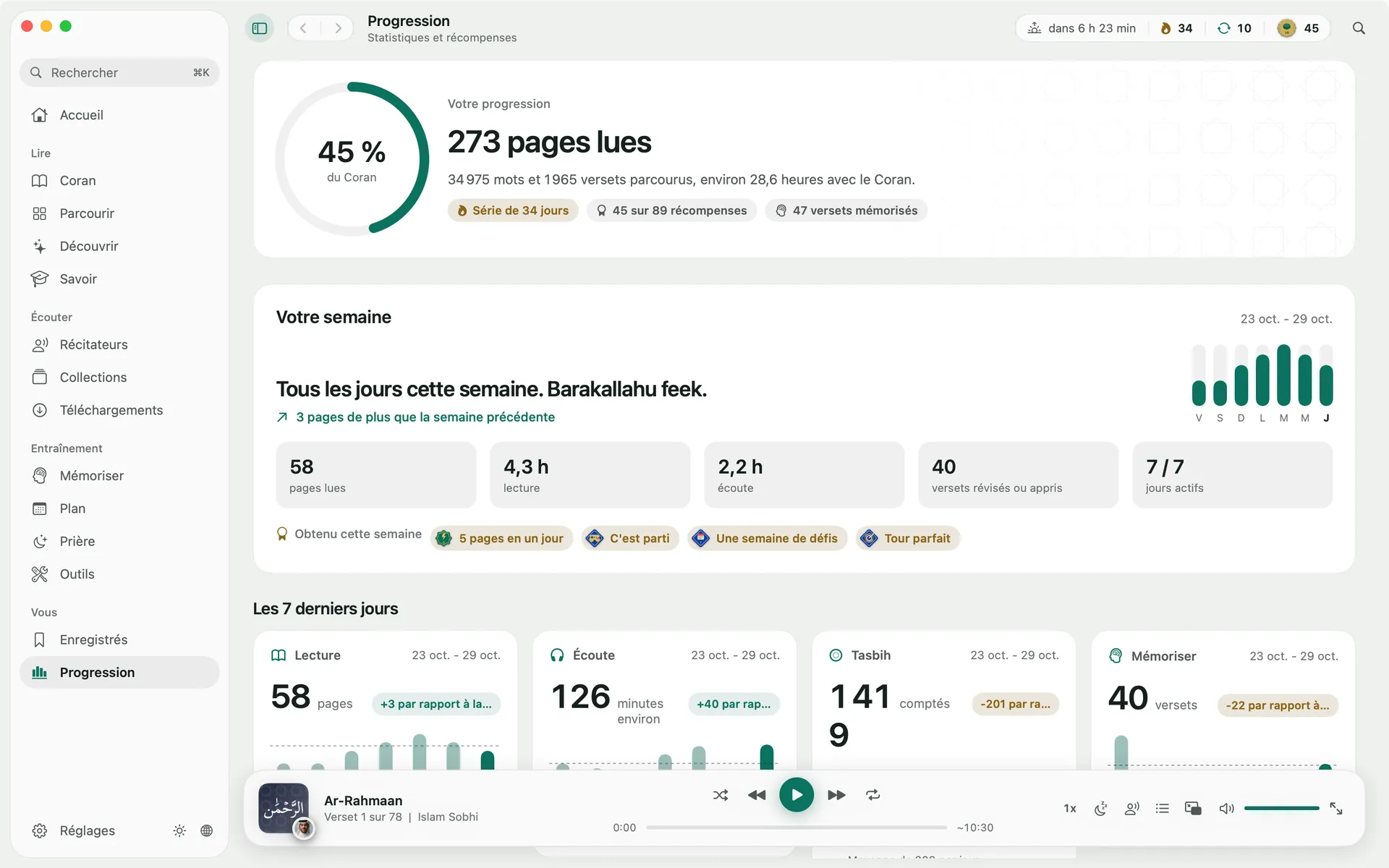Screen dimensions: 1389x868
Task: Click the Ar-Rahmaan album thumbnail
Action: point(284,808)
